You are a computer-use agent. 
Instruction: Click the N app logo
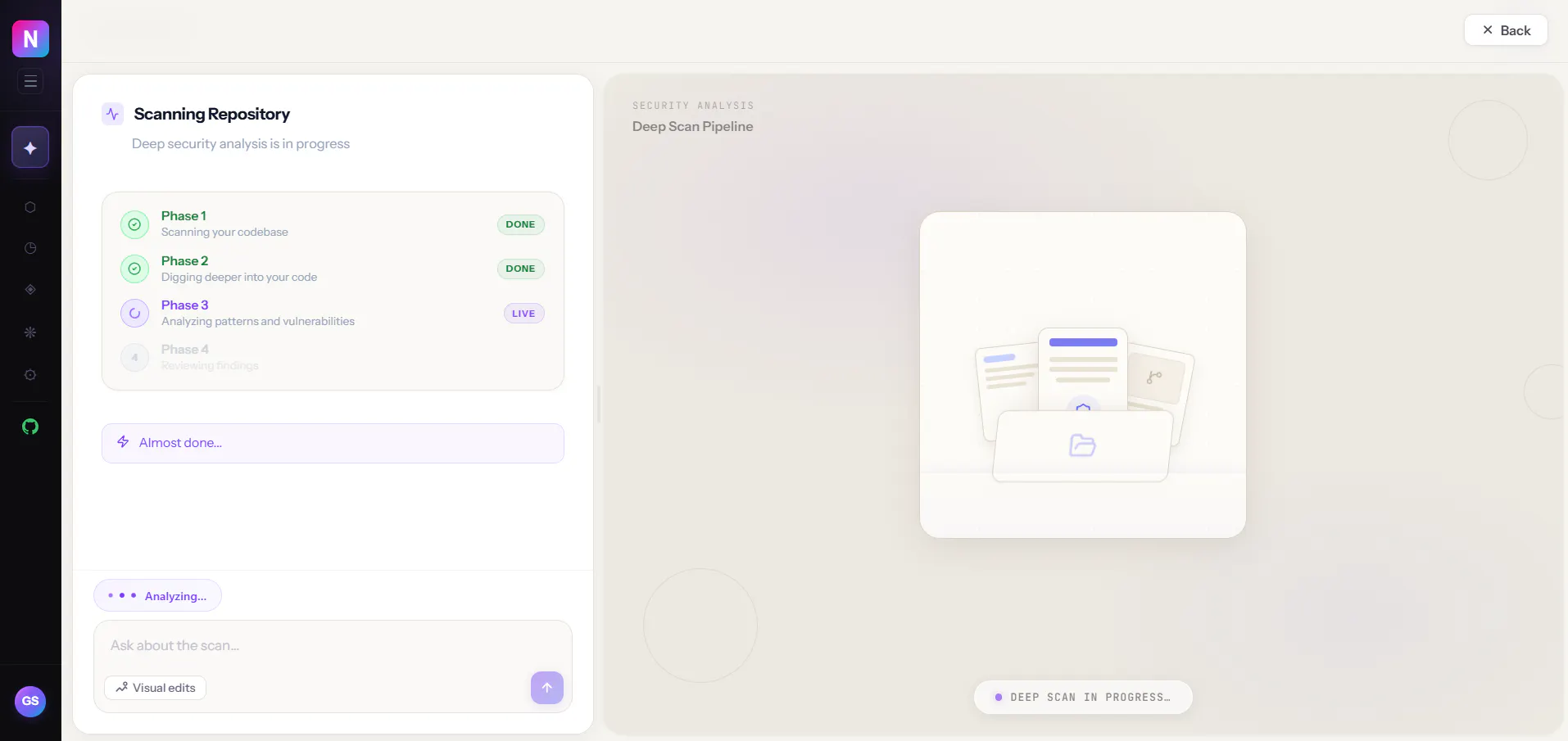coord(30,38)
